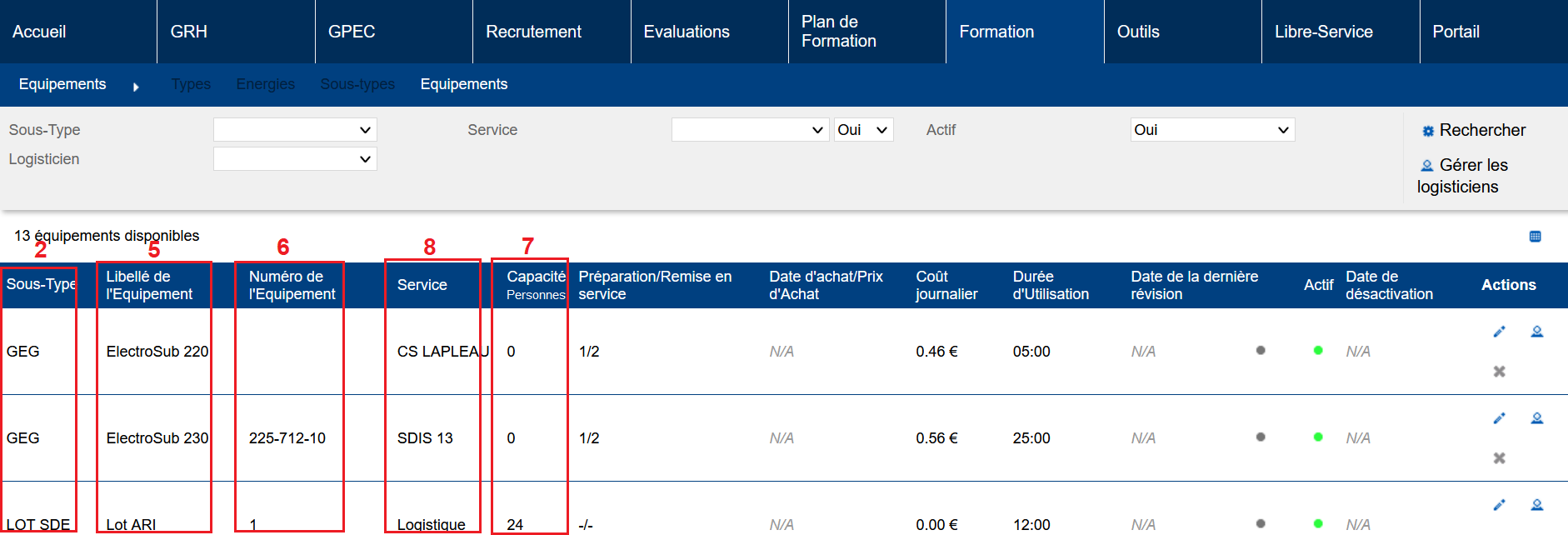Toggle the green Actif dot for ElectroSub 220
This screenshot has height=535, width=1568.
1318,351
